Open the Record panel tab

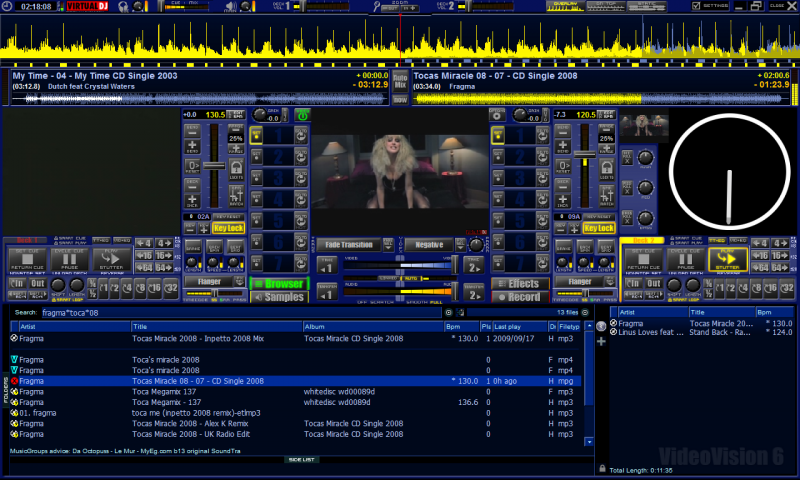point(520,297)
